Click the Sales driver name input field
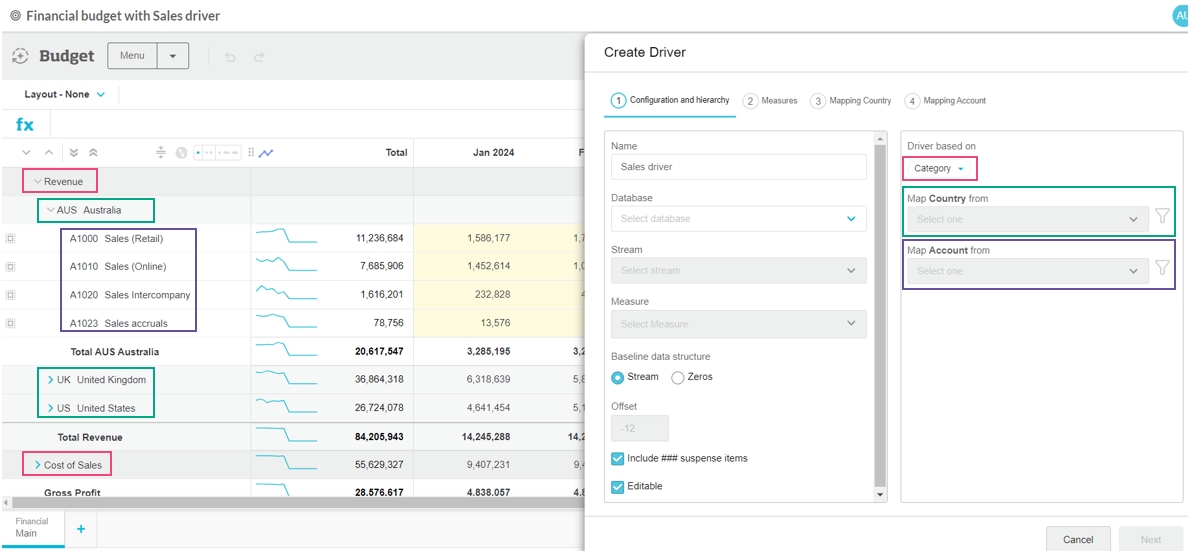The image size is (1190, 551). coord(738,167)
